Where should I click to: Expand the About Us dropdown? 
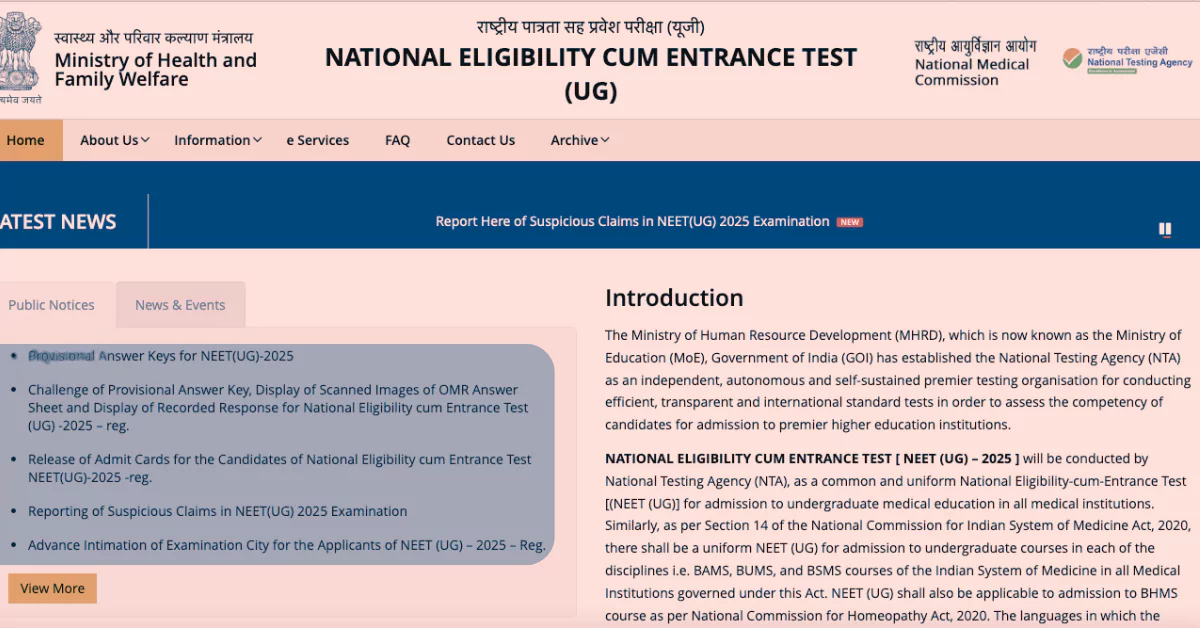[114, 140]
